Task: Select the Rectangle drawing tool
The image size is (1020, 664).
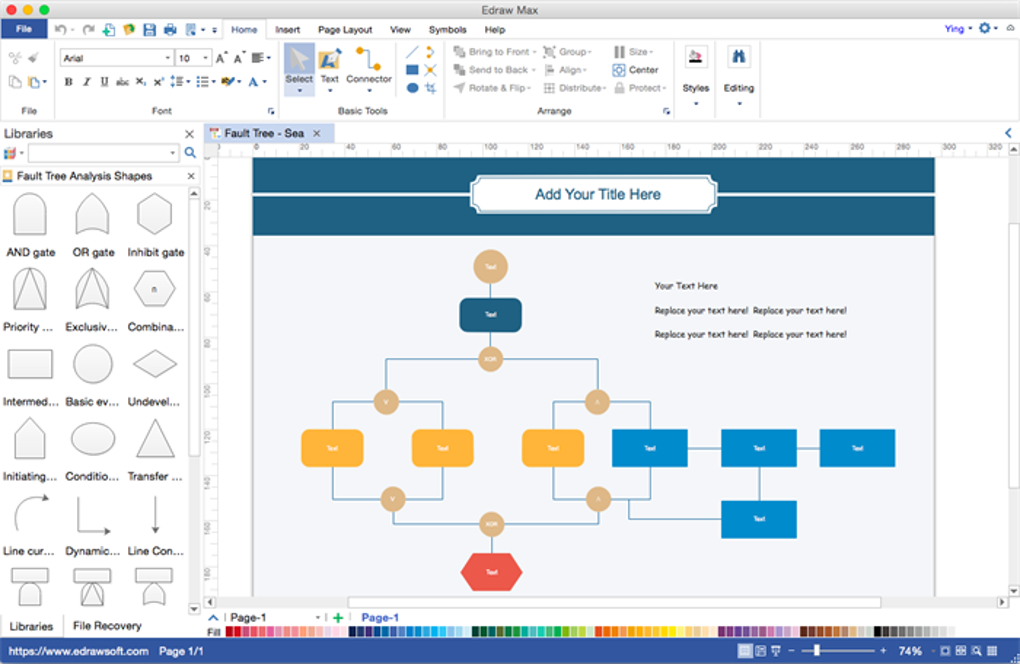Action: (x=412, y=70)
